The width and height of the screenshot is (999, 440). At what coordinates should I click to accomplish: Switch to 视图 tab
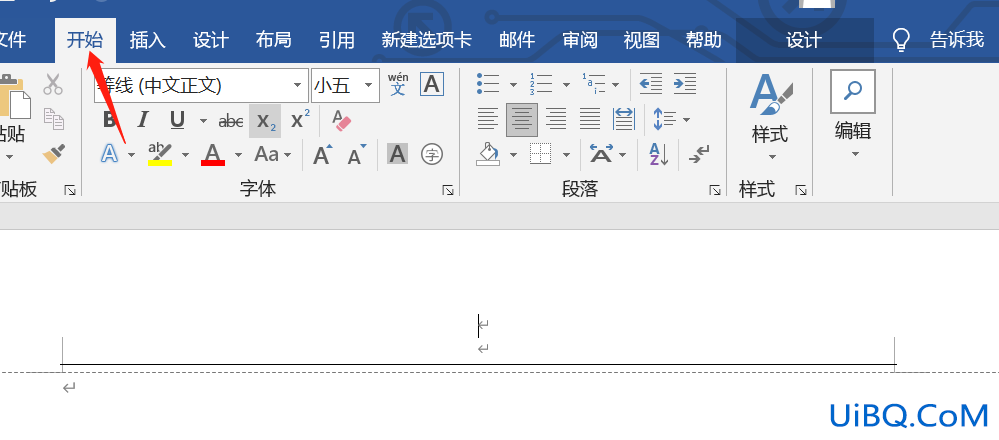click(x=642, y=40)
